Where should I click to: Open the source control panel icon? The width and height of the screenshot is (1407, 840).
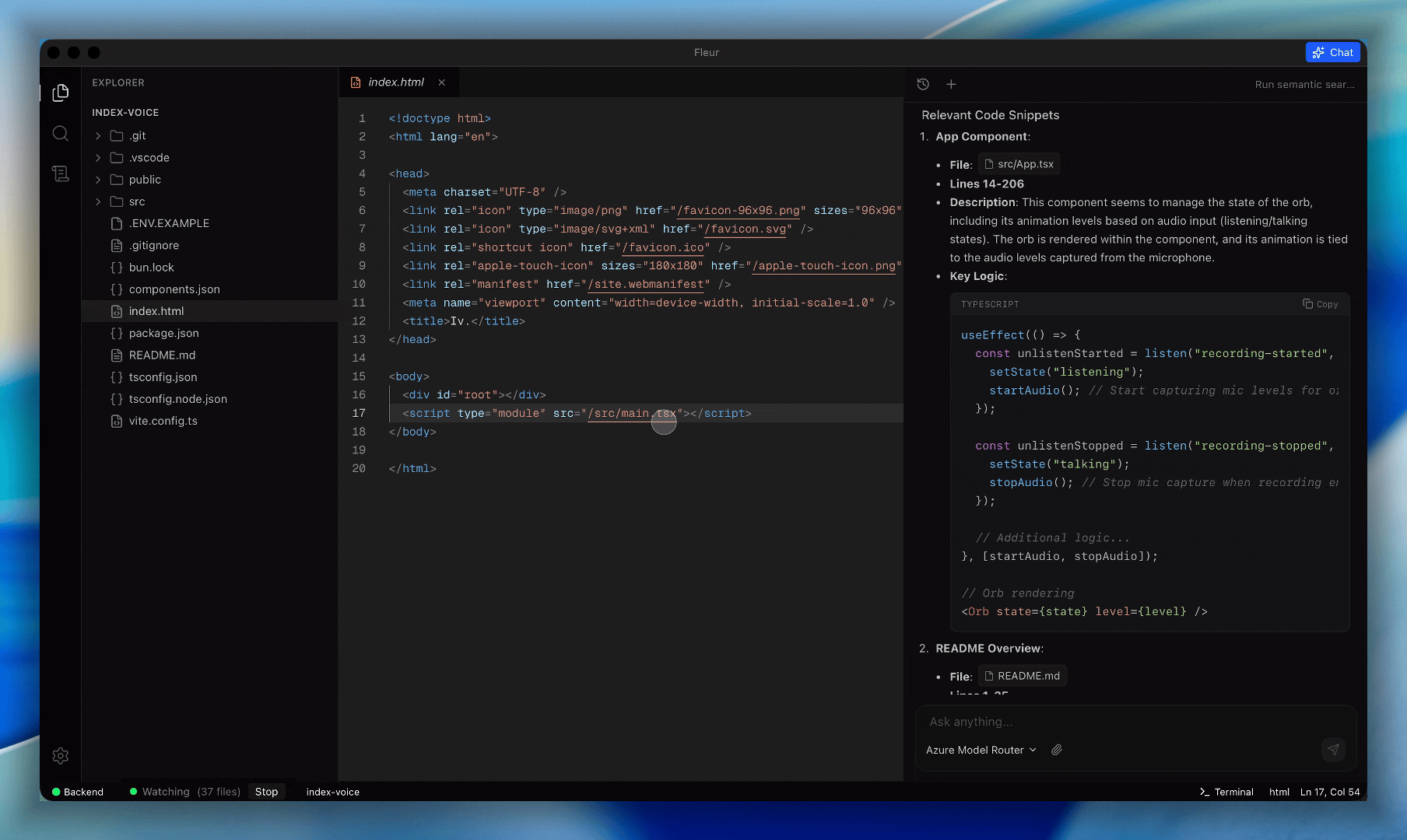(x=61, y=173)
